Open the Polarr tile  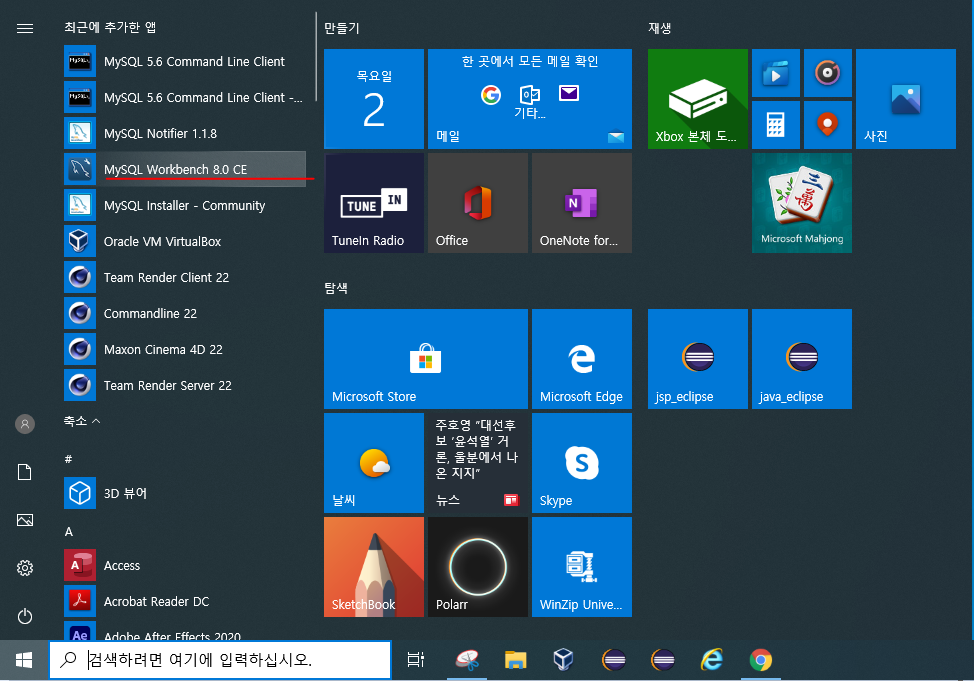478,567
